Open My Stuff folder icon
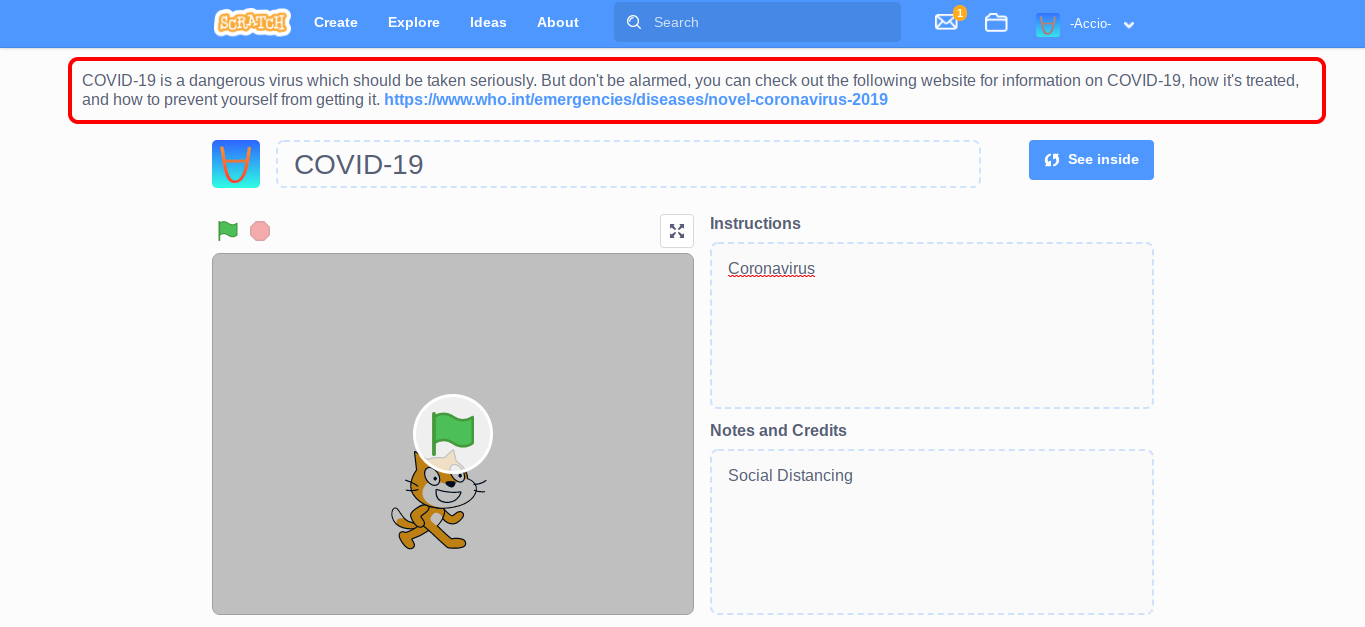The height and width of the screenshot is (627, 1365). pos(996,22)
